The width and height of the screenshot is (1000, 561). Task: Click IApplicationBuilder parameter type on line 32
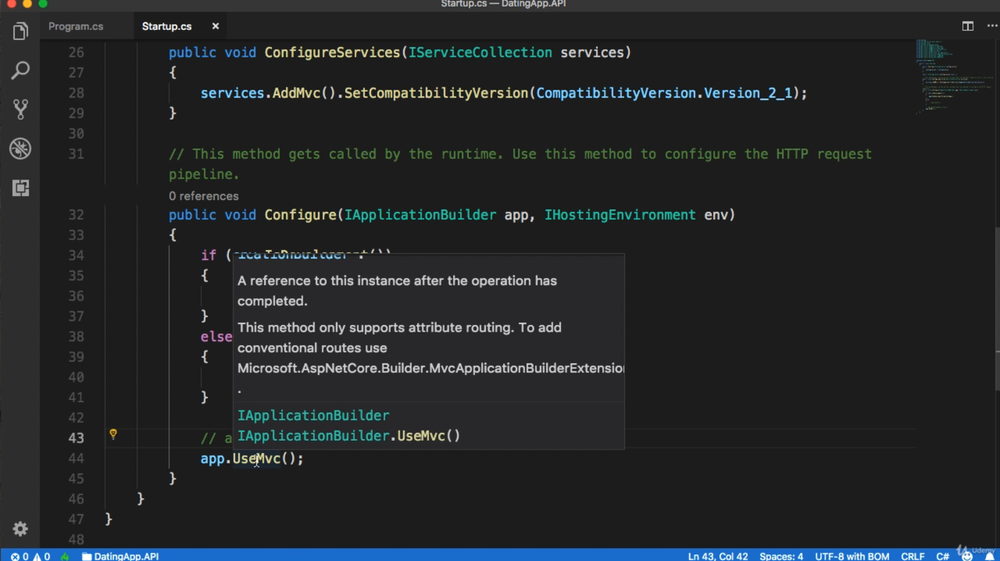[420, 215]
